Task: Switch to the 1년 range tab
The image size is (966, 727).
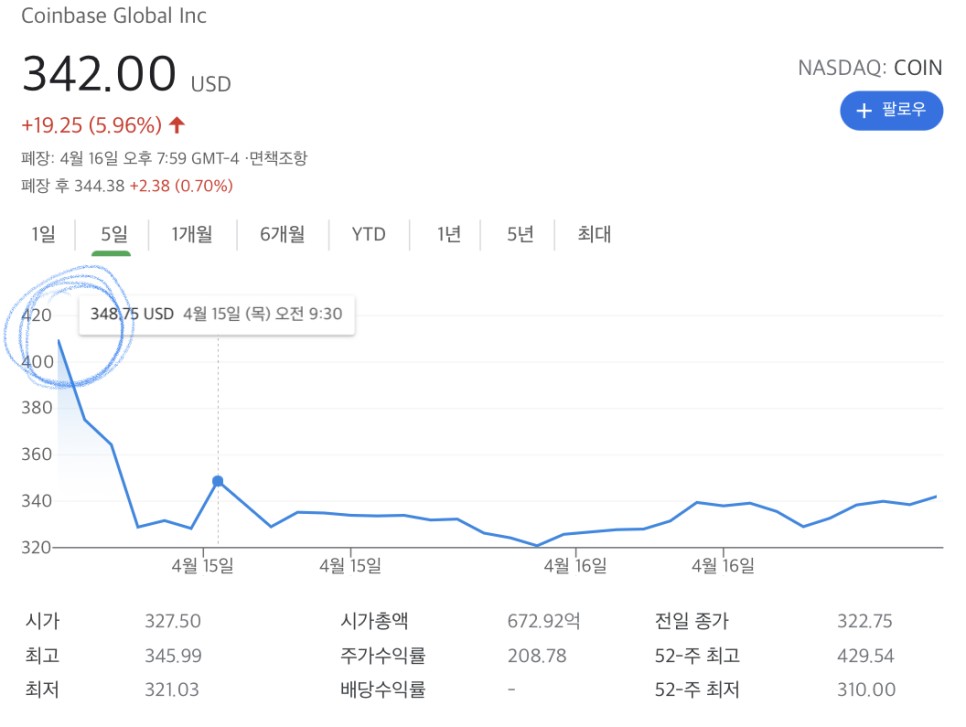Action: pos(448,235)
